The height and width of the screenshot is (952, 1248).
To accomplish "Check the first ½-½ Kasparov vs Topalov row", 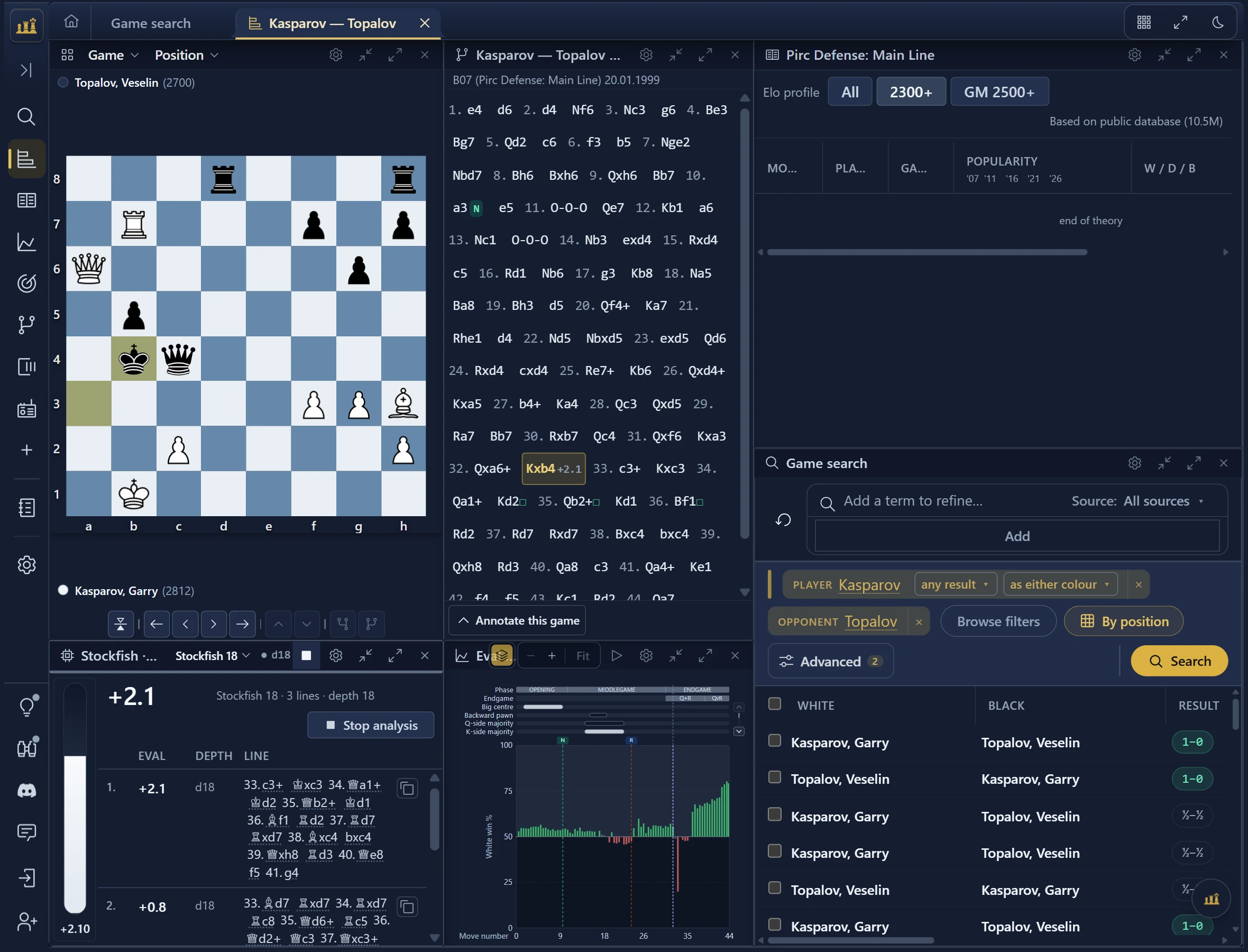I will pos(774,814).
